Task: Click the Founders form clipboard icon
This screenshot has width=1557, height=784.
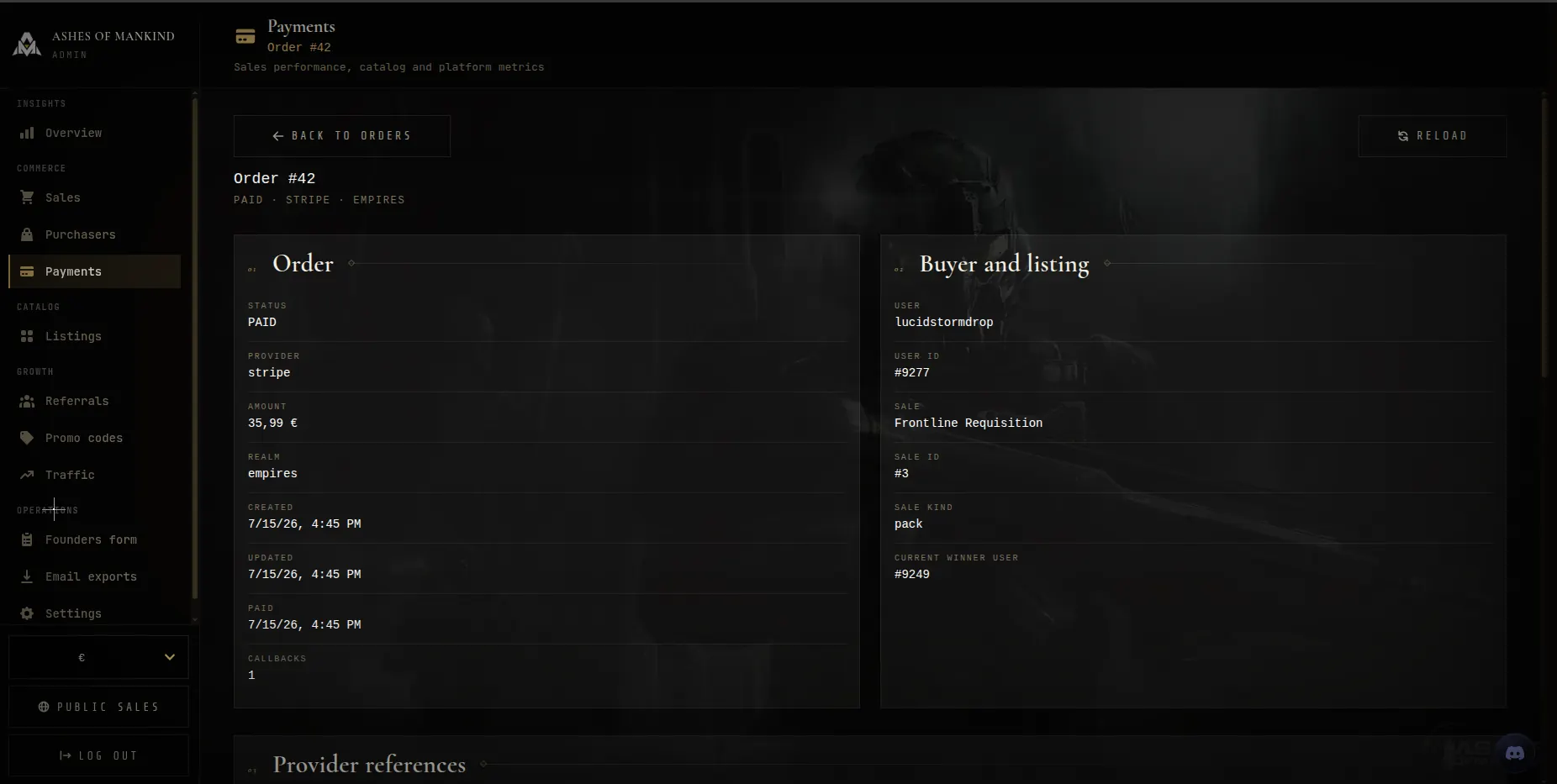Action: pyautogui.click(x=27, y=539)
